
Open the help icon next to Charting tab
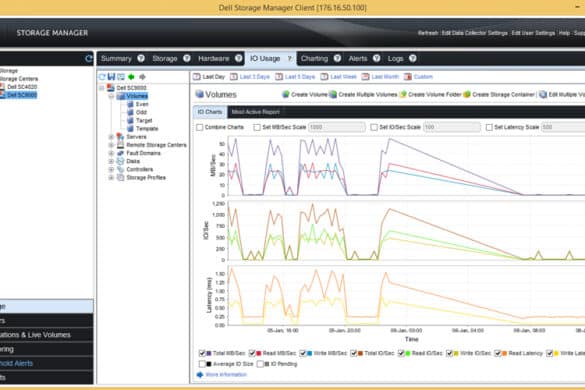coord(337,58)
